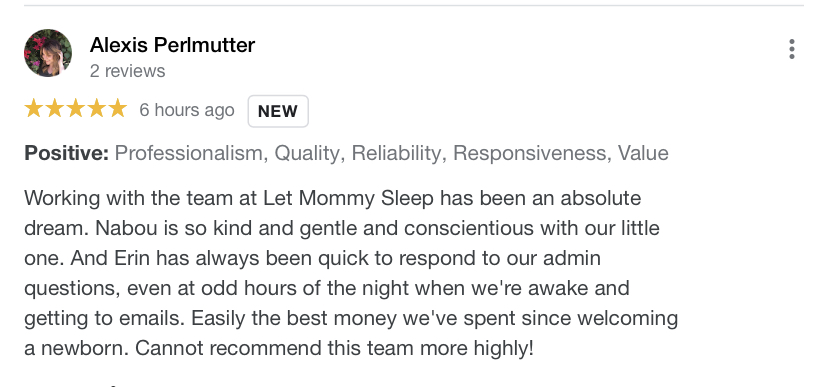
Task: Click the '6 hours ago' timestamp
Action: point(187,110)
